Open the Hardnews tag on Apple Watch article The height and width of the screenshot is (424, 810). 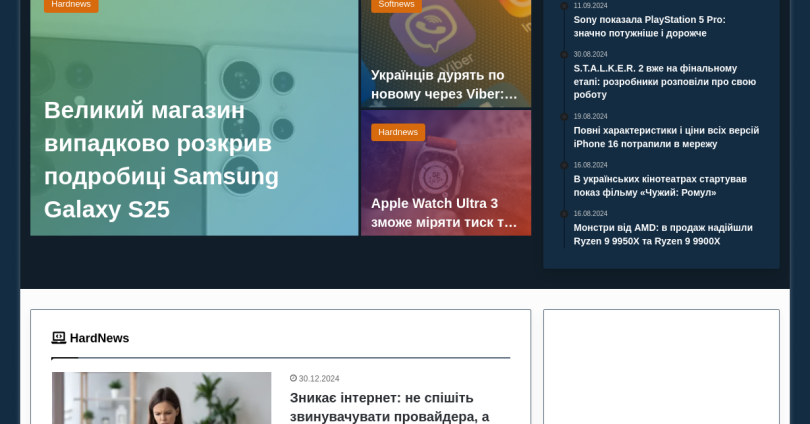(x=398, y=132)
